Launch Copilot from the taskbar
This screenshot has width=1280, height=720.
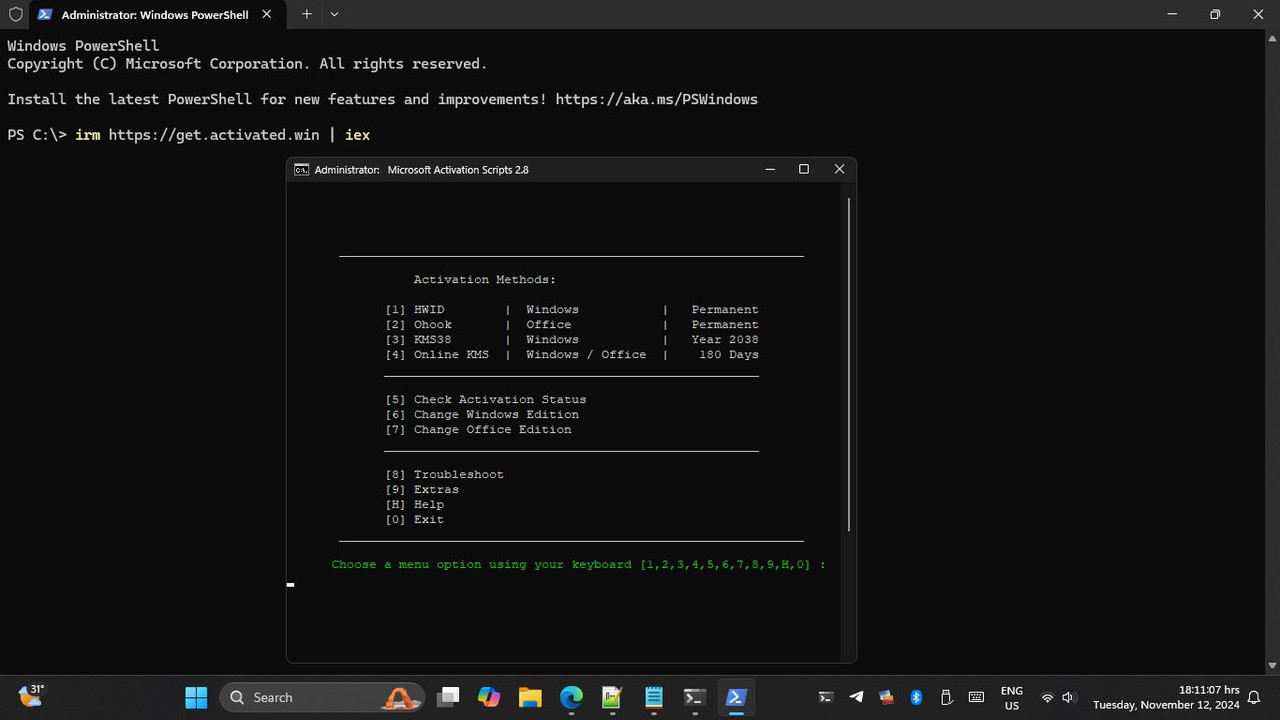point(489,697)
